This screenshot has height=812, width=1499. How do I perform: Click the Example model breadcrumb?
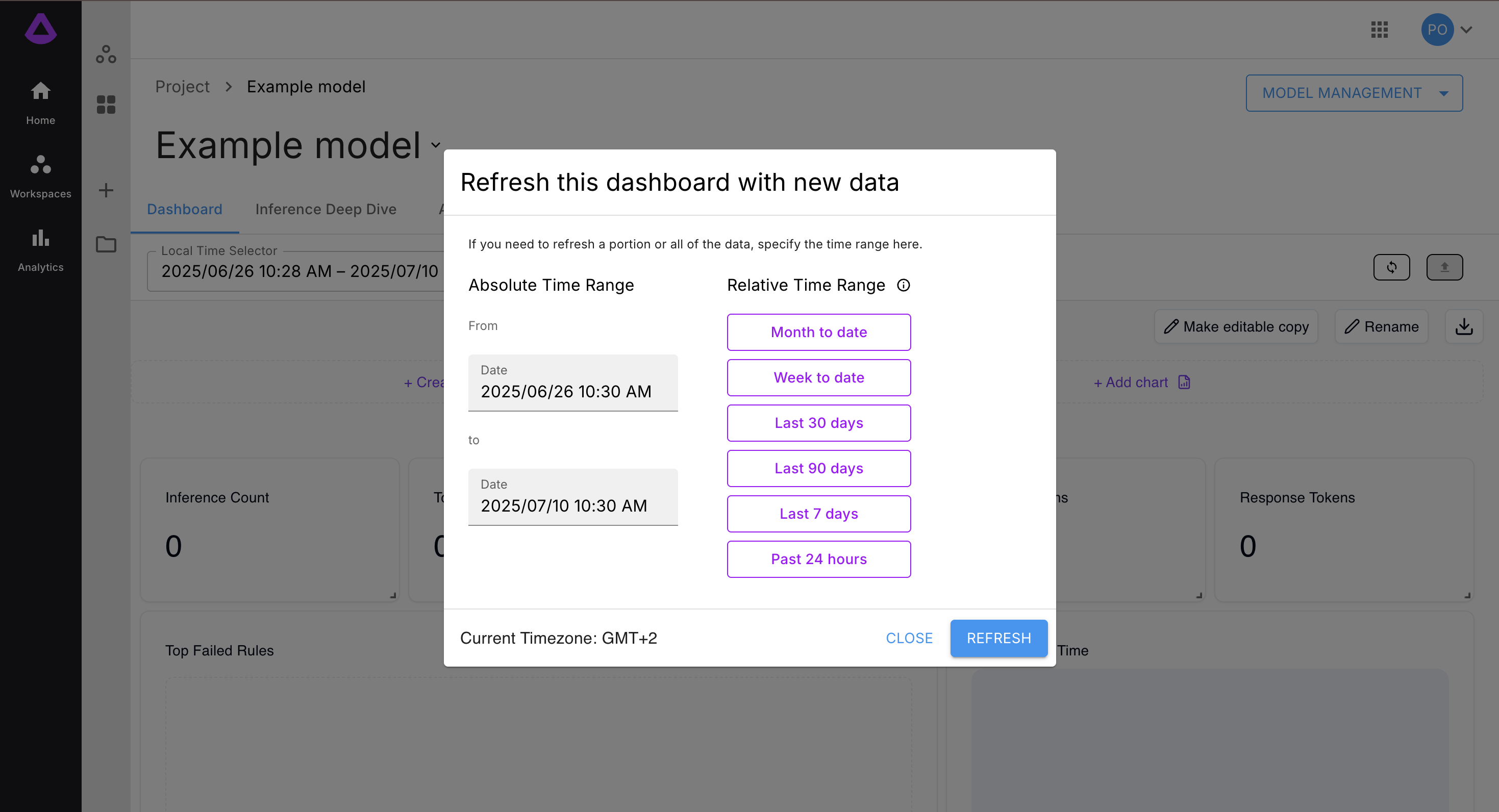(306, 87)
